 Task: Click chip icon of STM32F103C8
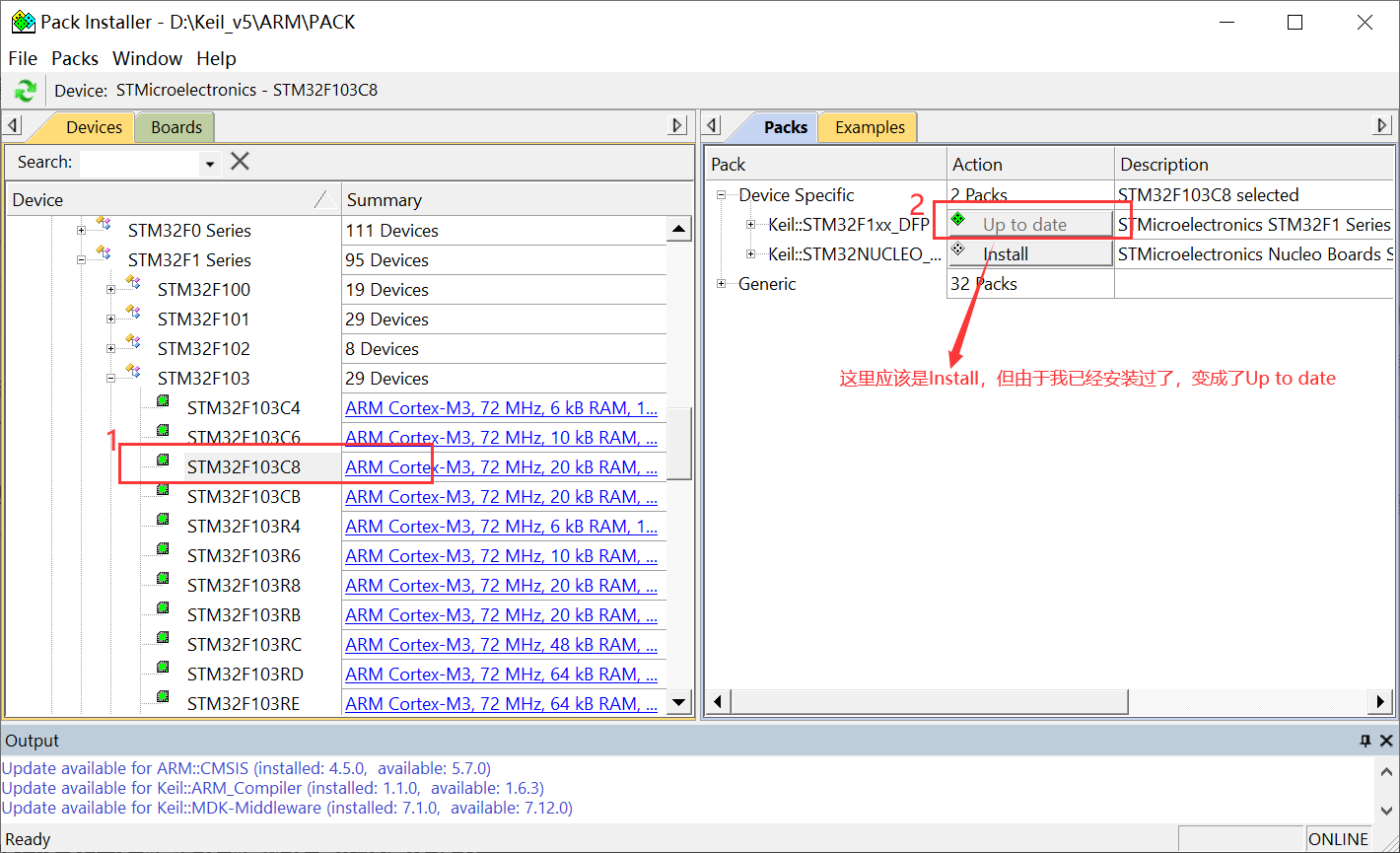(163, 461)
